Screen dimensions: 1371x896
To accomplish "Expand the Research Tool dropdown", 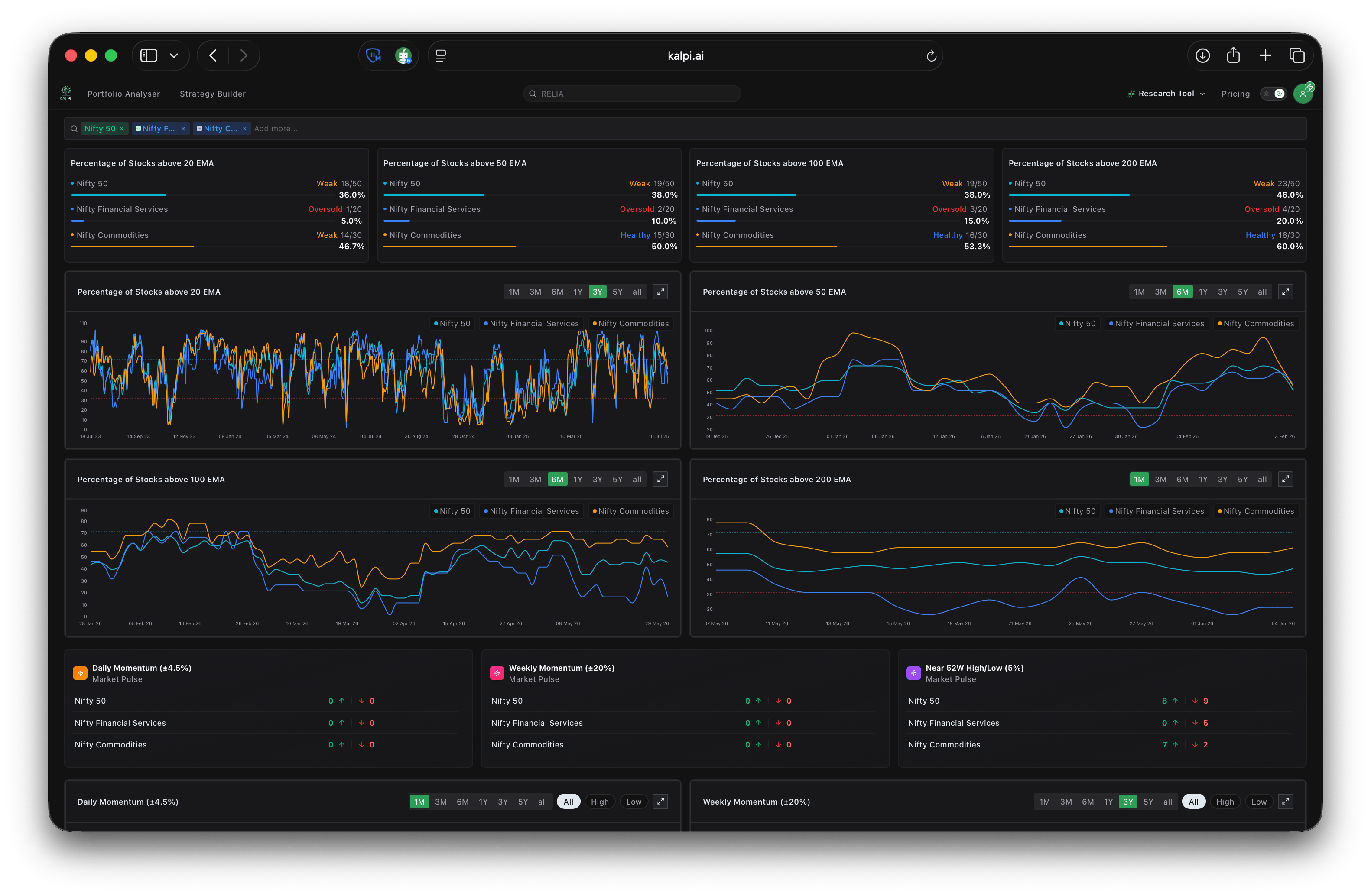I will (1166, 93).
